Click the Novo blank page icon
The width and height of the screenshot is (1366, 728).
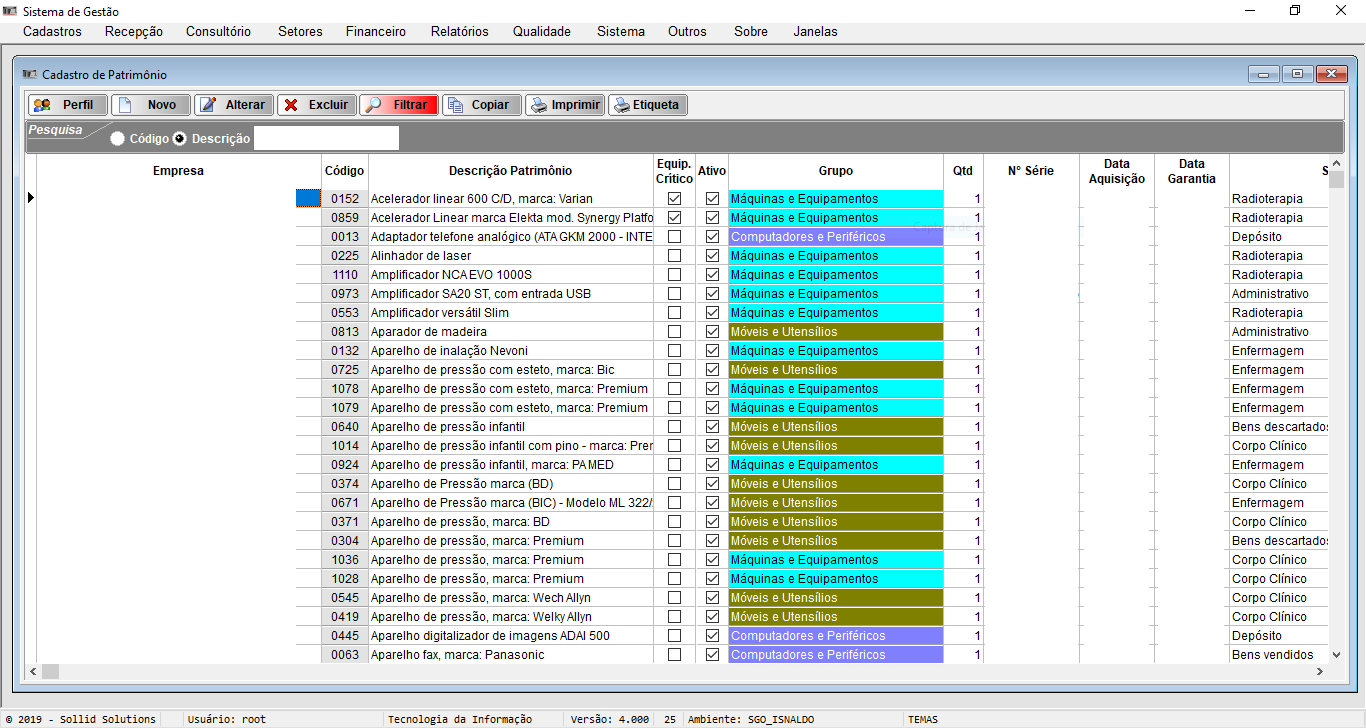pyautogui.click(x=125, y=105)
